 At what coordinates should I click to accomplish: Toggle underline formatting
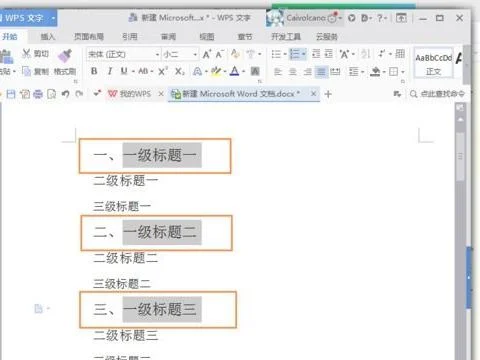coord(124,71)
